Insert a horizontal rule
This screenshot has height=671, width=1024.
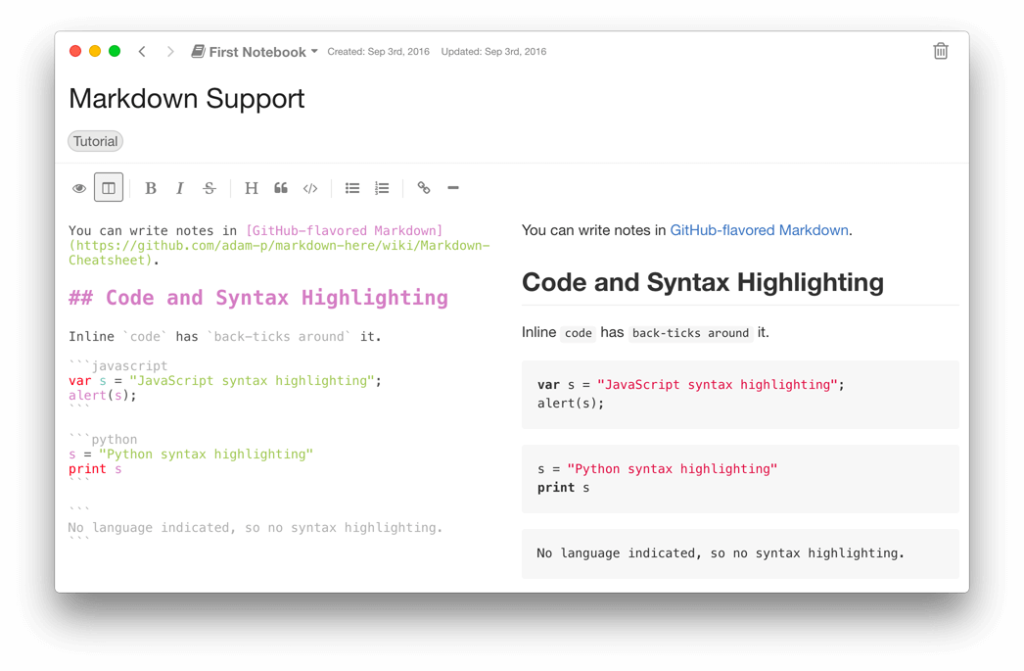[x=453, y=187]
